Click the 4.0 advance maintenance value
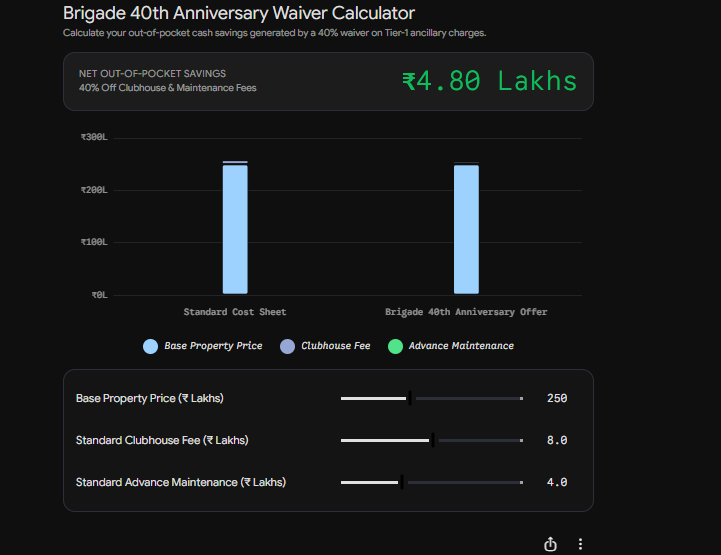Screen dimensions: 721x555 (x=557, y=482)
